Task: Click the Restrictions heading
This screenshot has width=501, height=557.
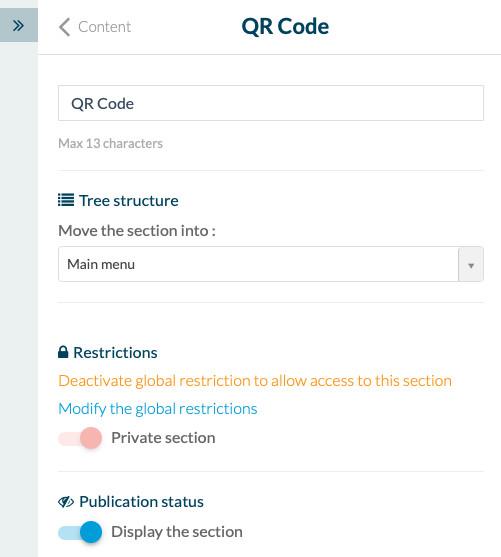Action: point(115,353)
